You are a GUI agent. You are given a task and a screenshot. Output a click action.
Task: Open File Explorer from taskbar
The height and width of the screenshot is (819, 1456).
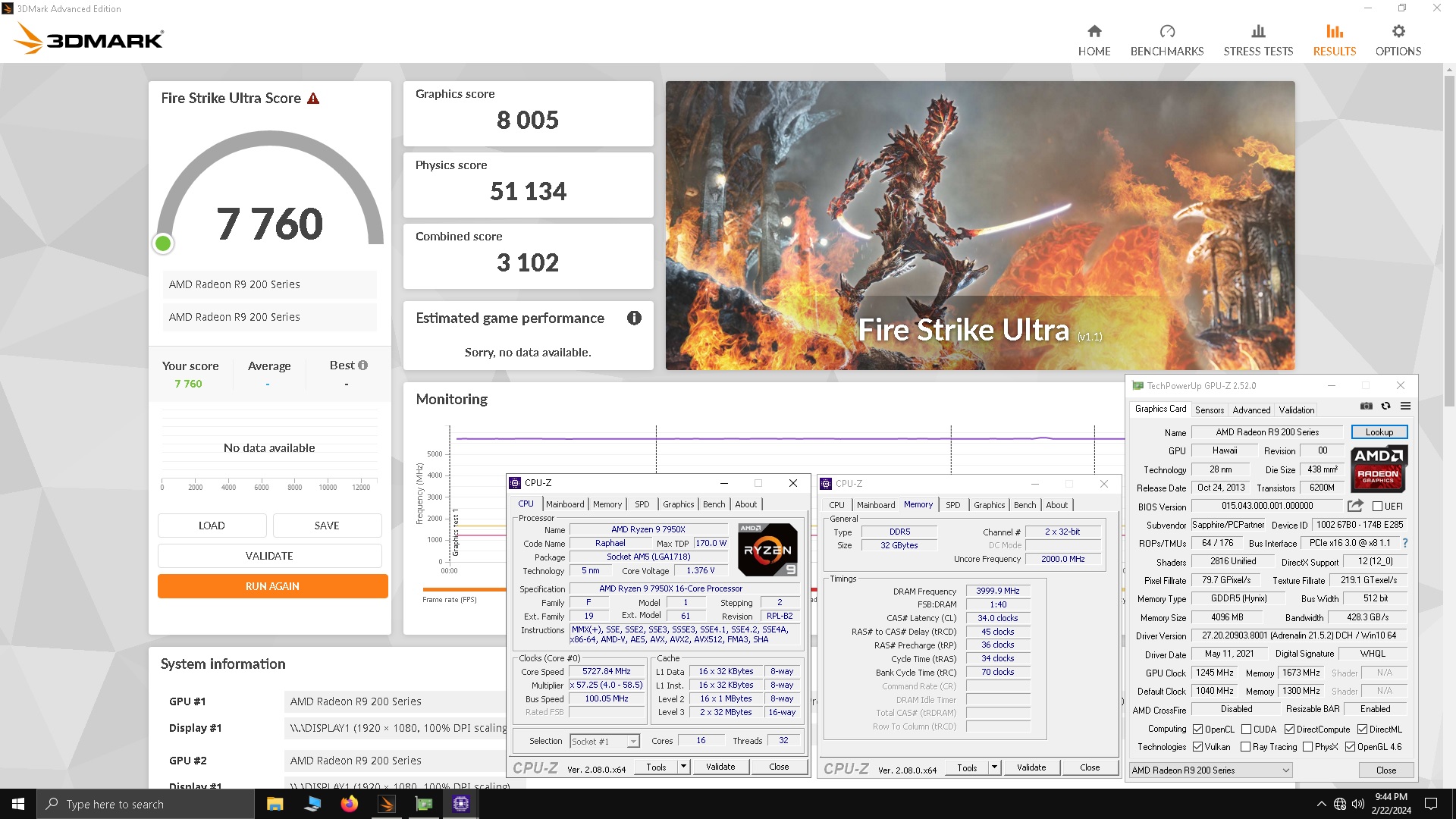(x=275, y=804)
